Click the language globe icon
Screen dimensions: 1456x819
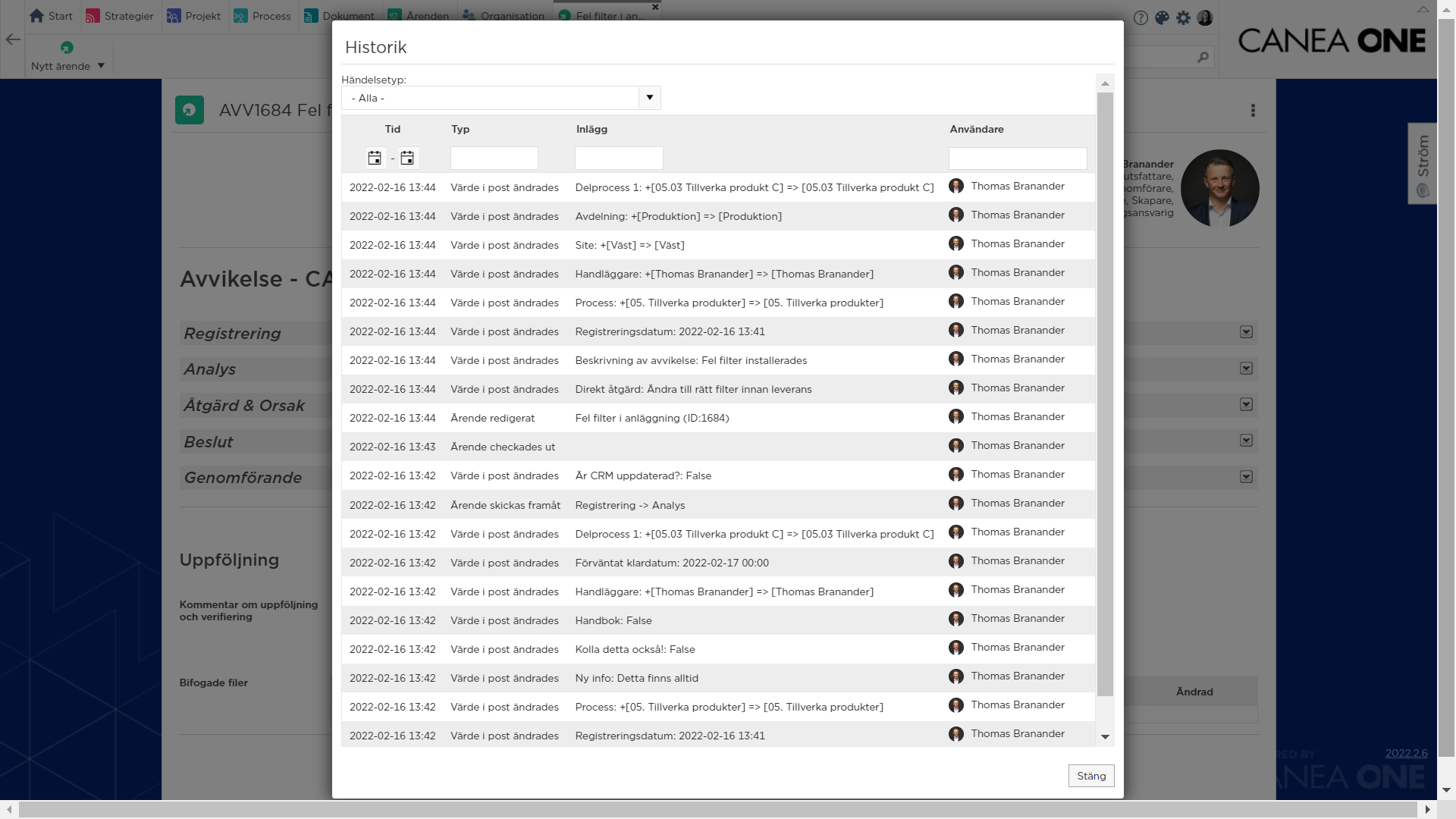click(1162, 17)
